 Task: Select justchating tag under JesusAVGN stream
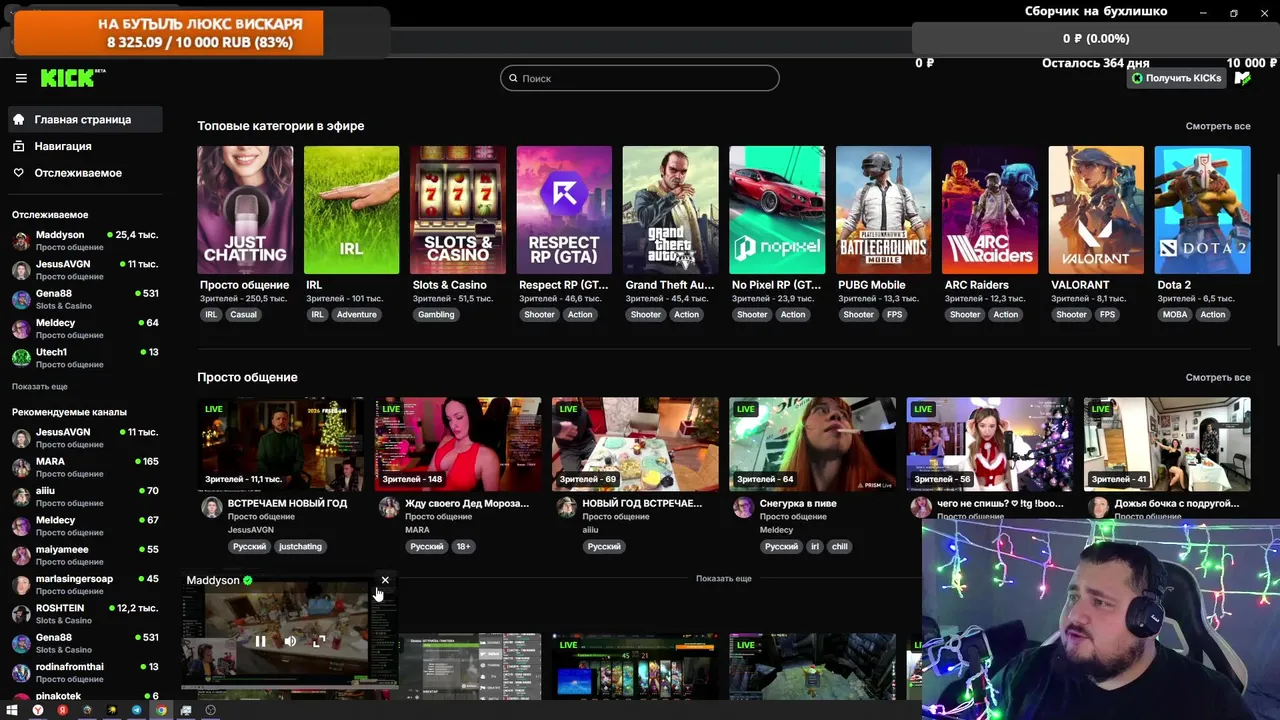click(300, 546)
